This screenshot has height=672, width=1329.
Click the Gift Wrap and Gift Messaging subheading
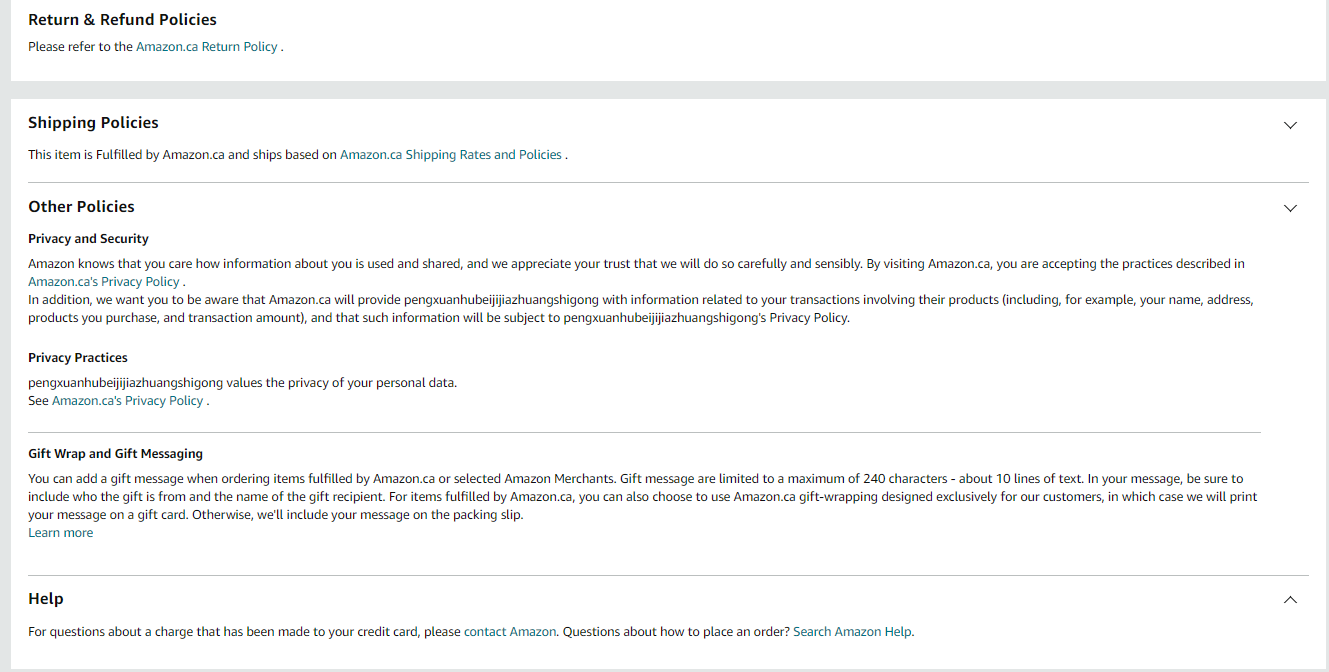pyautogui.click(x=115, y=454)
